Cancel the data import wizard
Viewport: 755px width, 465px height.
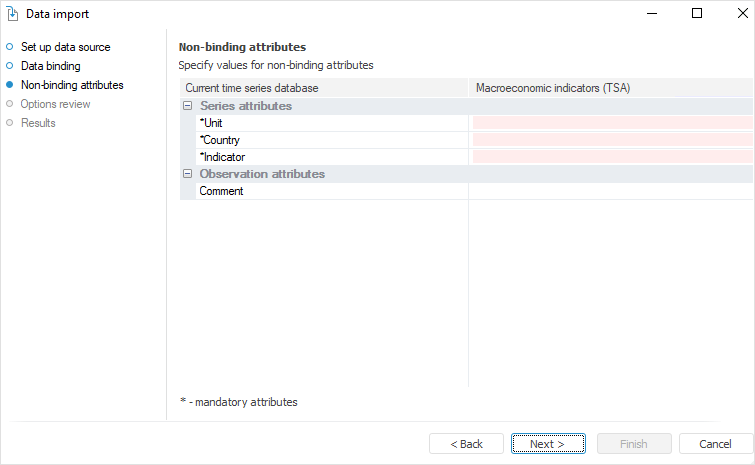715,444
